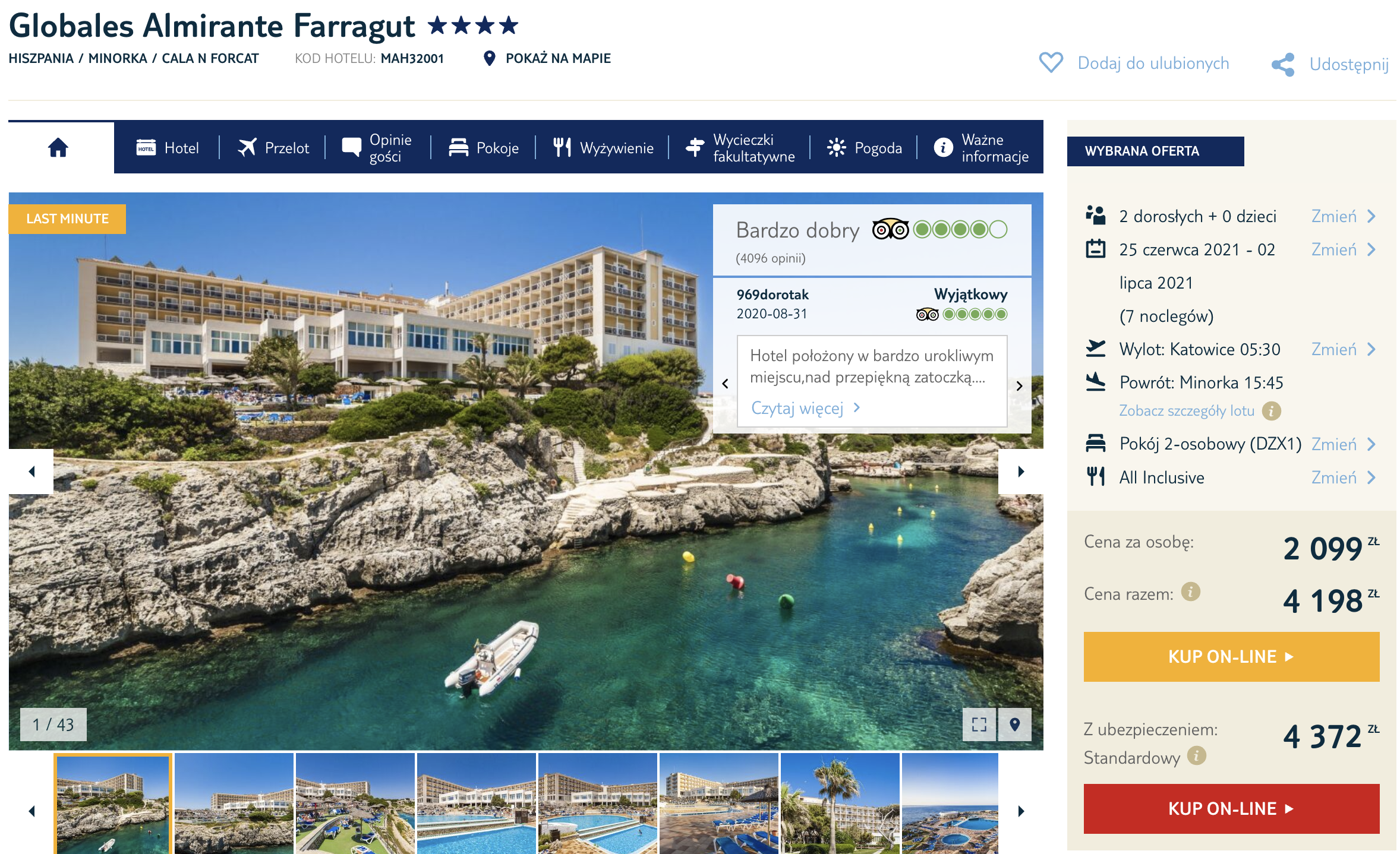Screen dimensions: 1400x854
Task: Click the insurance price 4 372 zł
Action: point(1331,736)
